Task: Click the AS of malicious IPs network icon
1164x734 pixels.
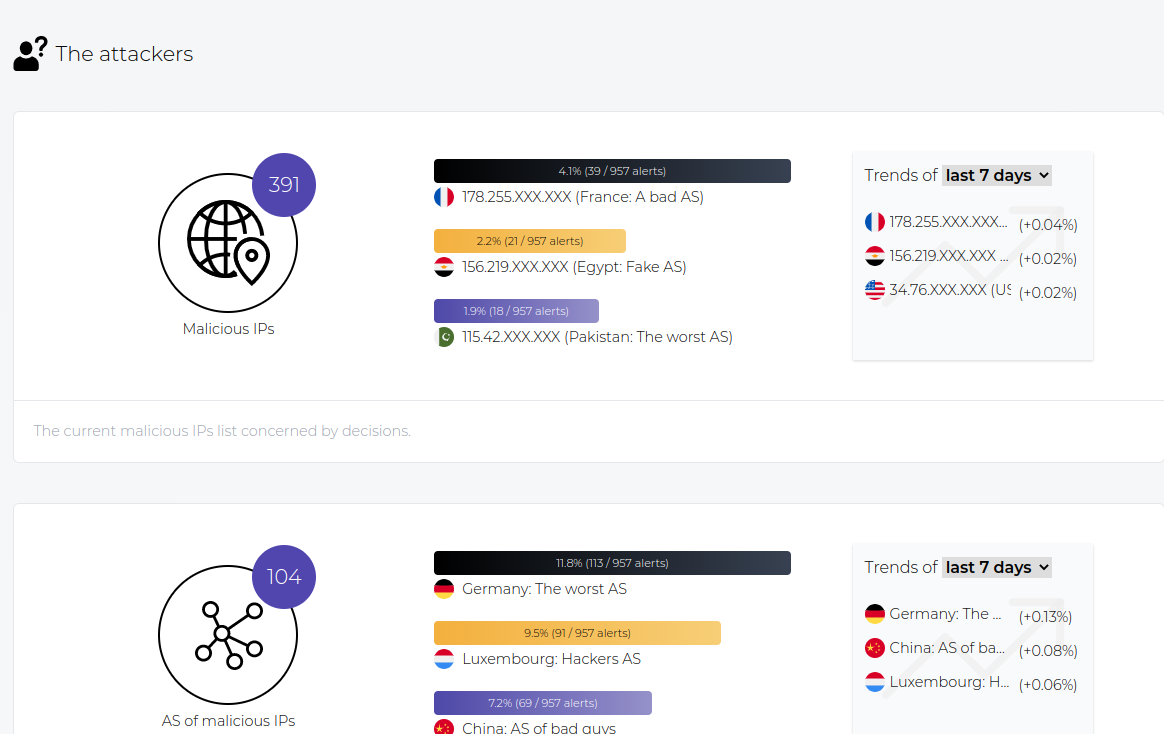Action: coord(228,634)
